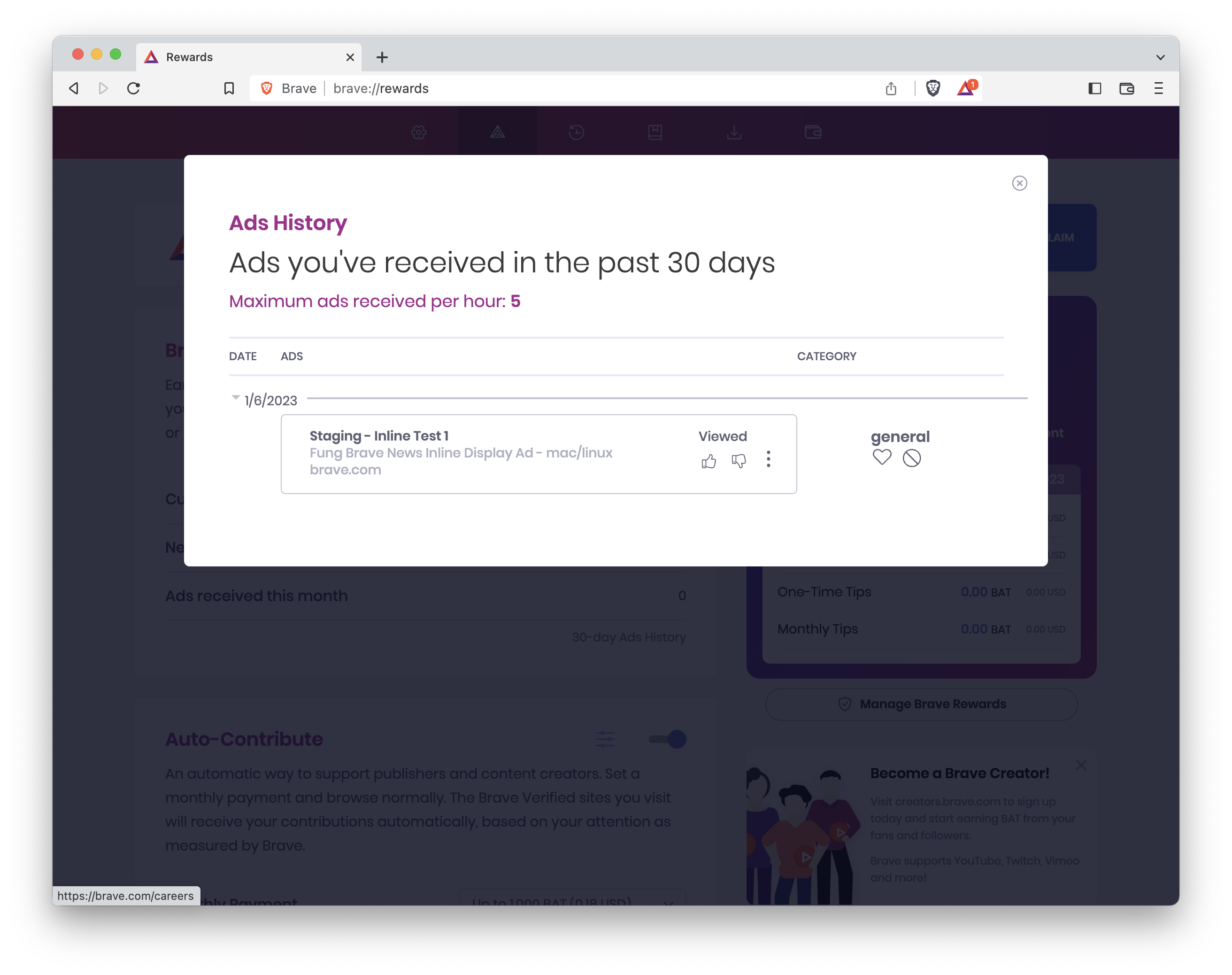This screenshot has height=975, width=1232.
Task: Open Auto-Contribute settings sliders icon
Action: [605, 739]
